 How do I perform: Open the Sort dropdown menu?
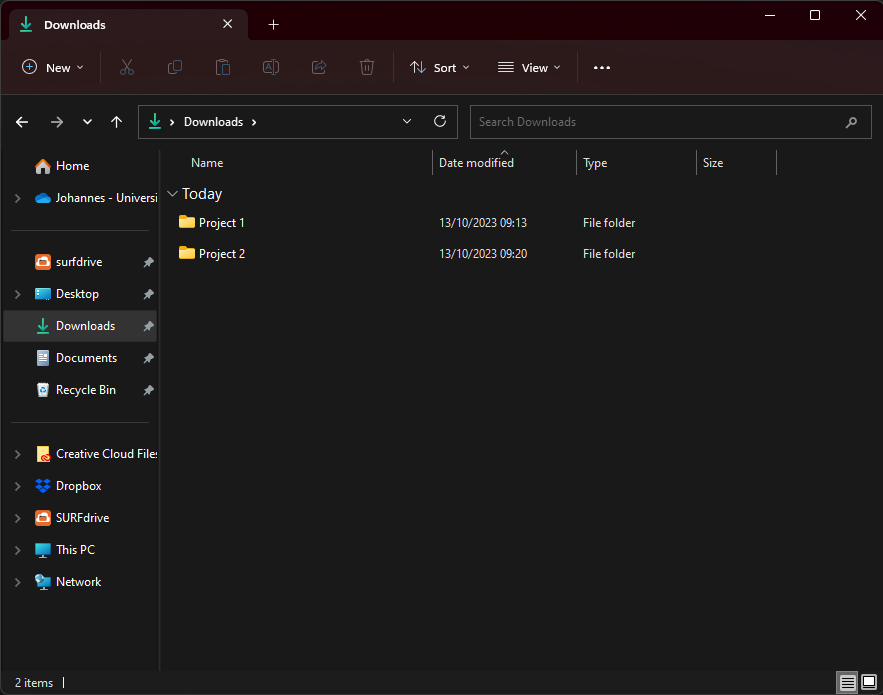pyautogui.click(x=440, y=67)
